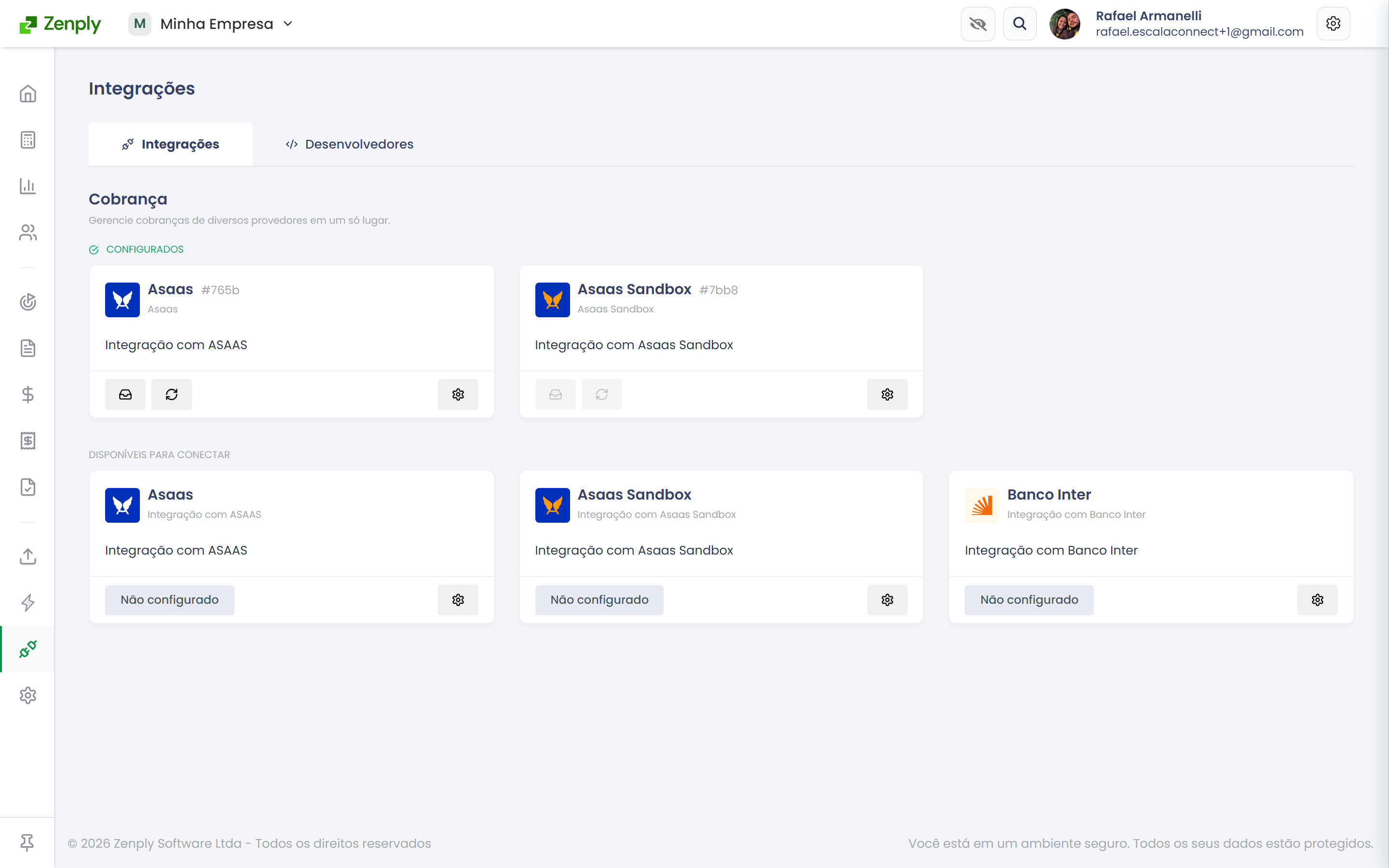Switch to the Desenvolvedores tab
This screenshot has height=868, width=1389.
(350, 144)
